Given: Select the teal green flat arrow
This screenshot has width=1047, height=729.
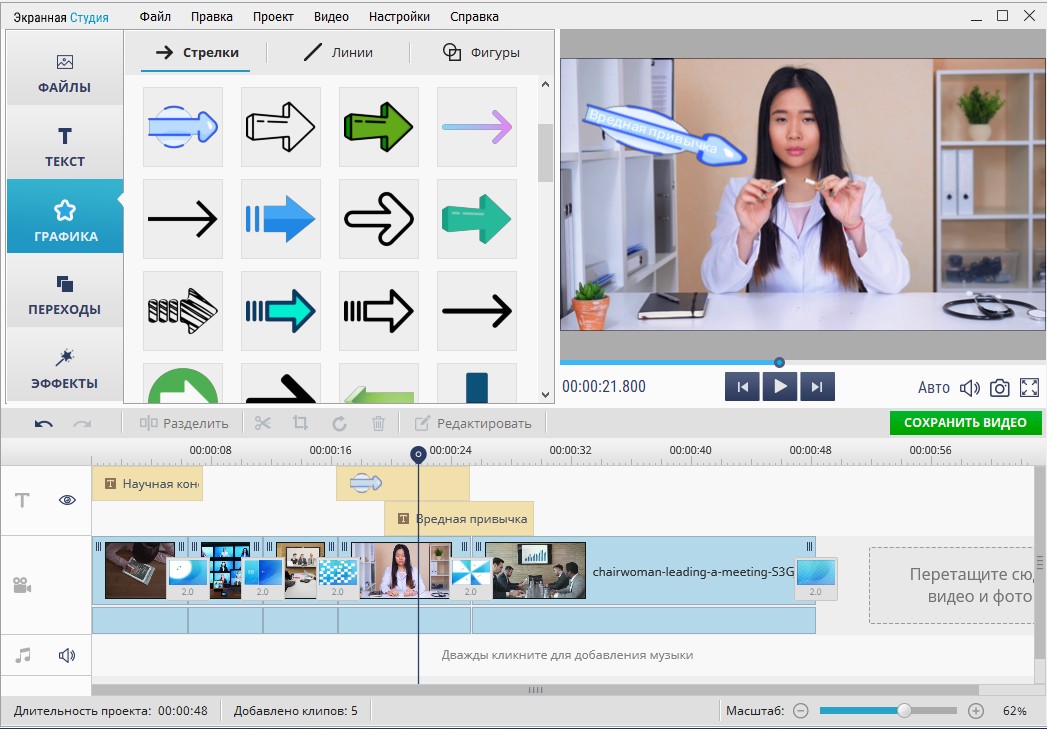Looking at the screenshot, I should (x=477, y=218).
